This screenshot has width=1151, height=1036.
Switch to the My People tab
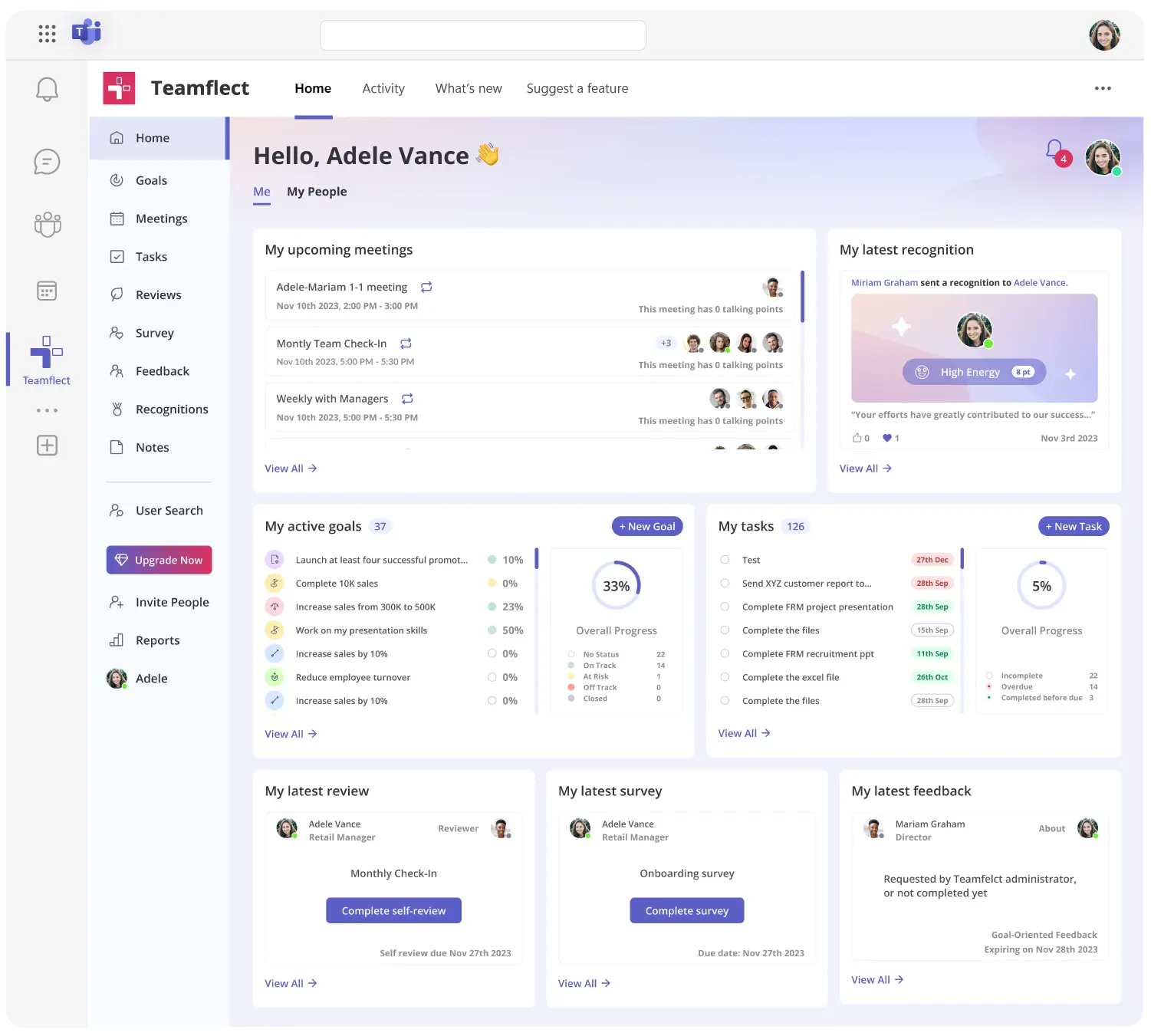pos(317,192)
